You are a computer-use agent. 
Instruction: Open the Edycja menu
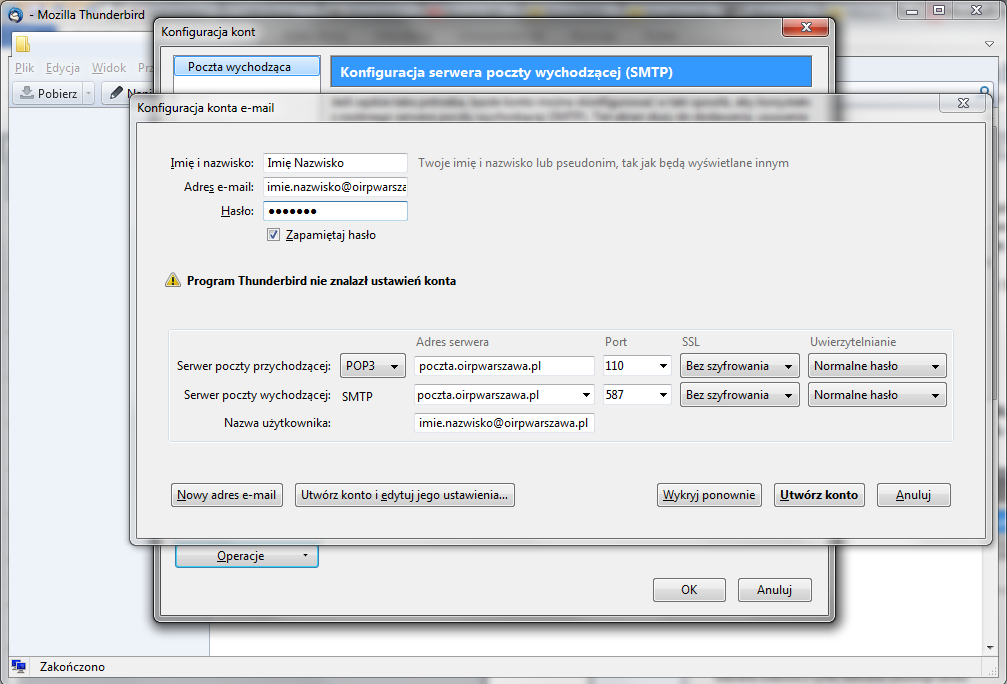[63, 67]
